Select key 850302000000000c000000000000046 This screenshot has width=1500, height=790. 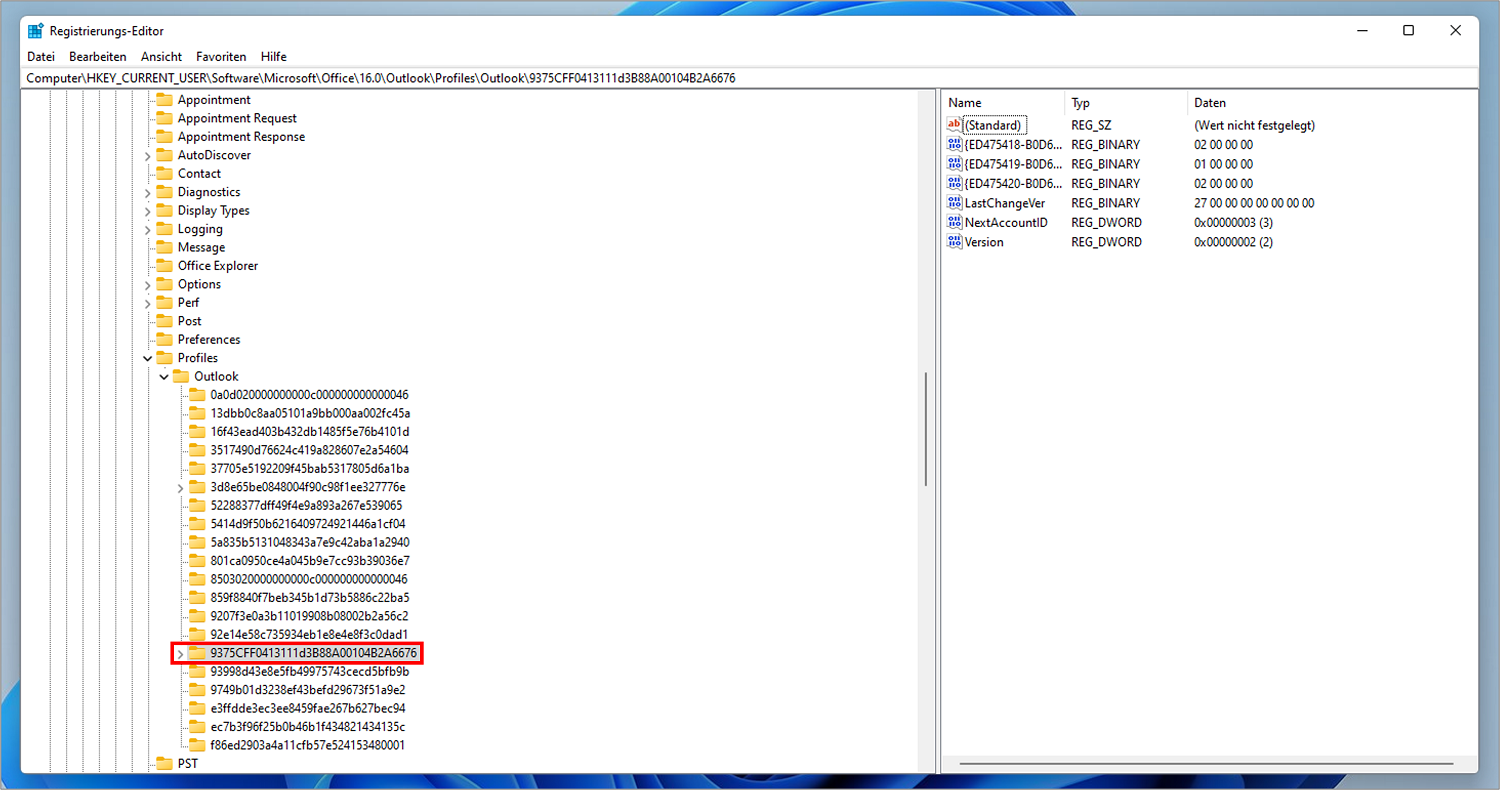(x=309, y=580)
